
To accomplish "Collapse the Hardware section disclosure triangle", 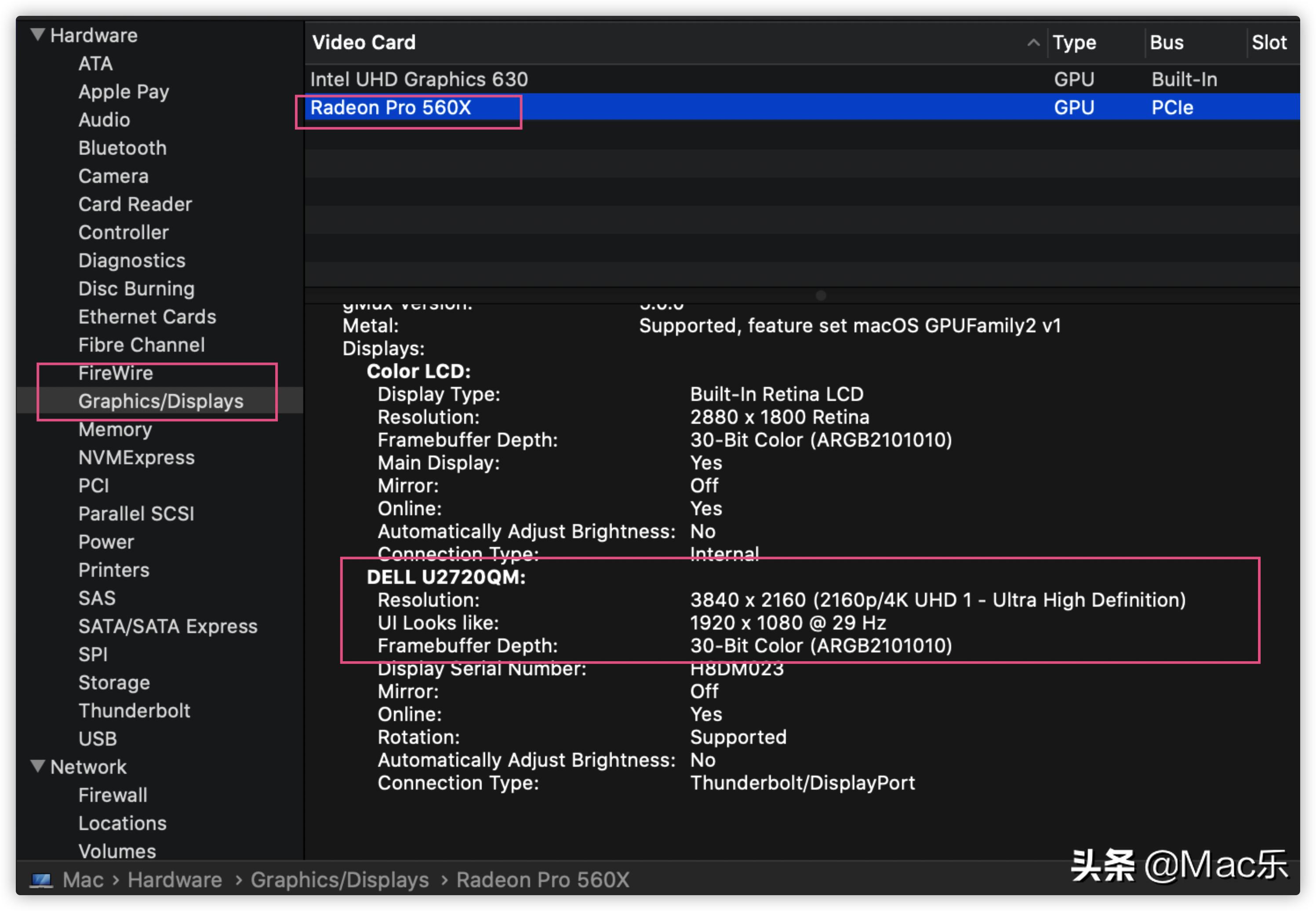I will click(x=38, y=34).
